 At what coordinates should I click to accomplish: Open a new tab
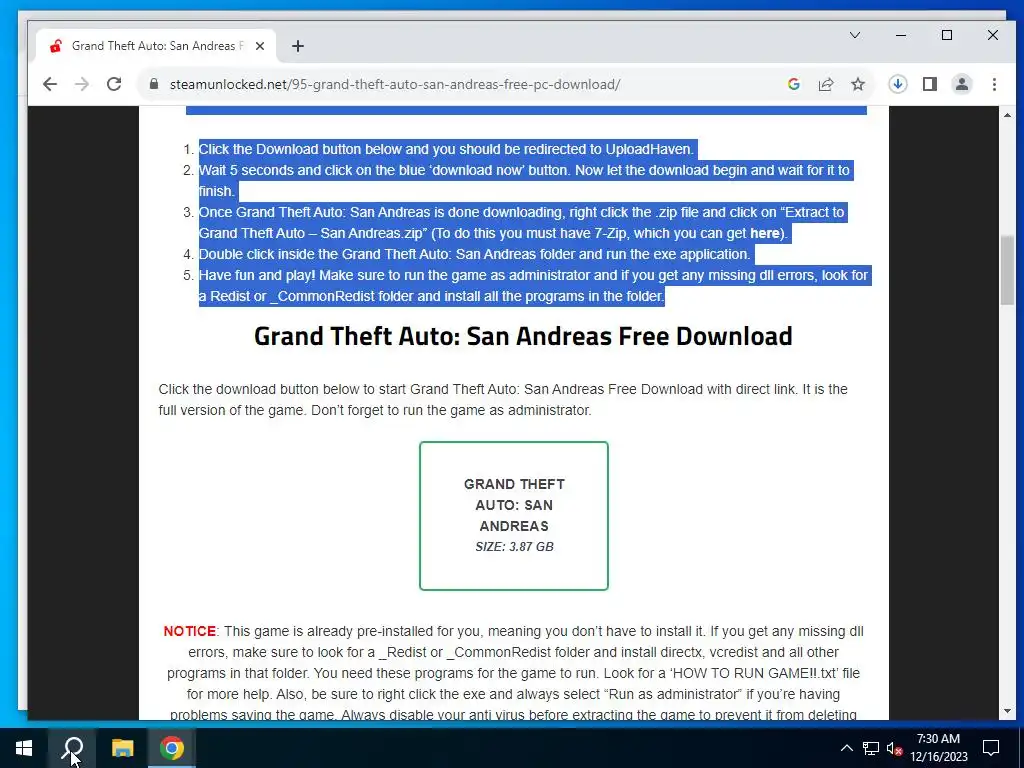pyautogui.click(x=298, y=46)
